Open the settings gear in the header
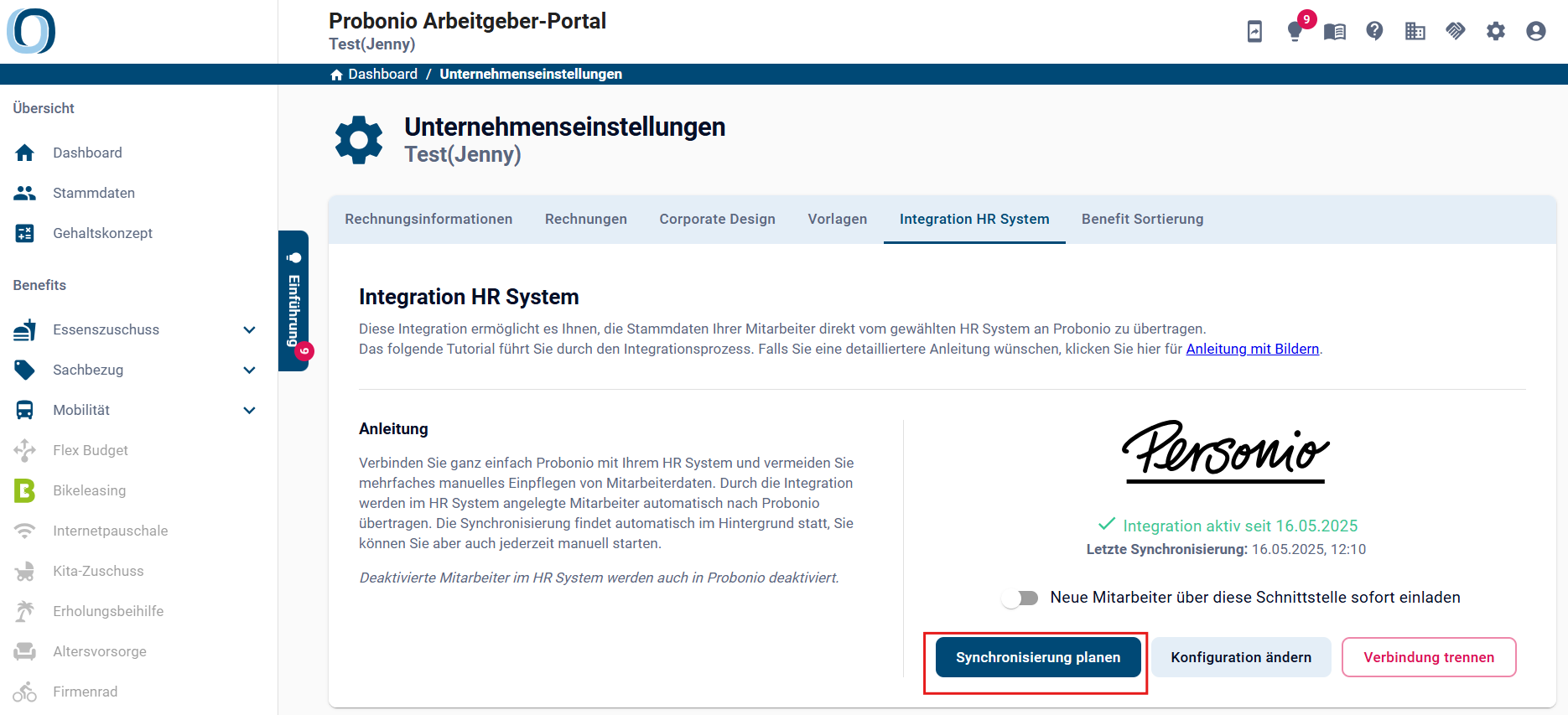This screenshot has width=1568, height=715. [1496, 31]
